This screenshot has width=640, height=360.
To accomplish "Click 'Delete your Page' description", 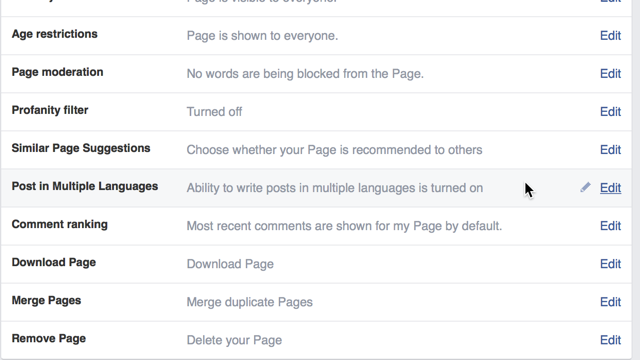I will click(234, 340).
